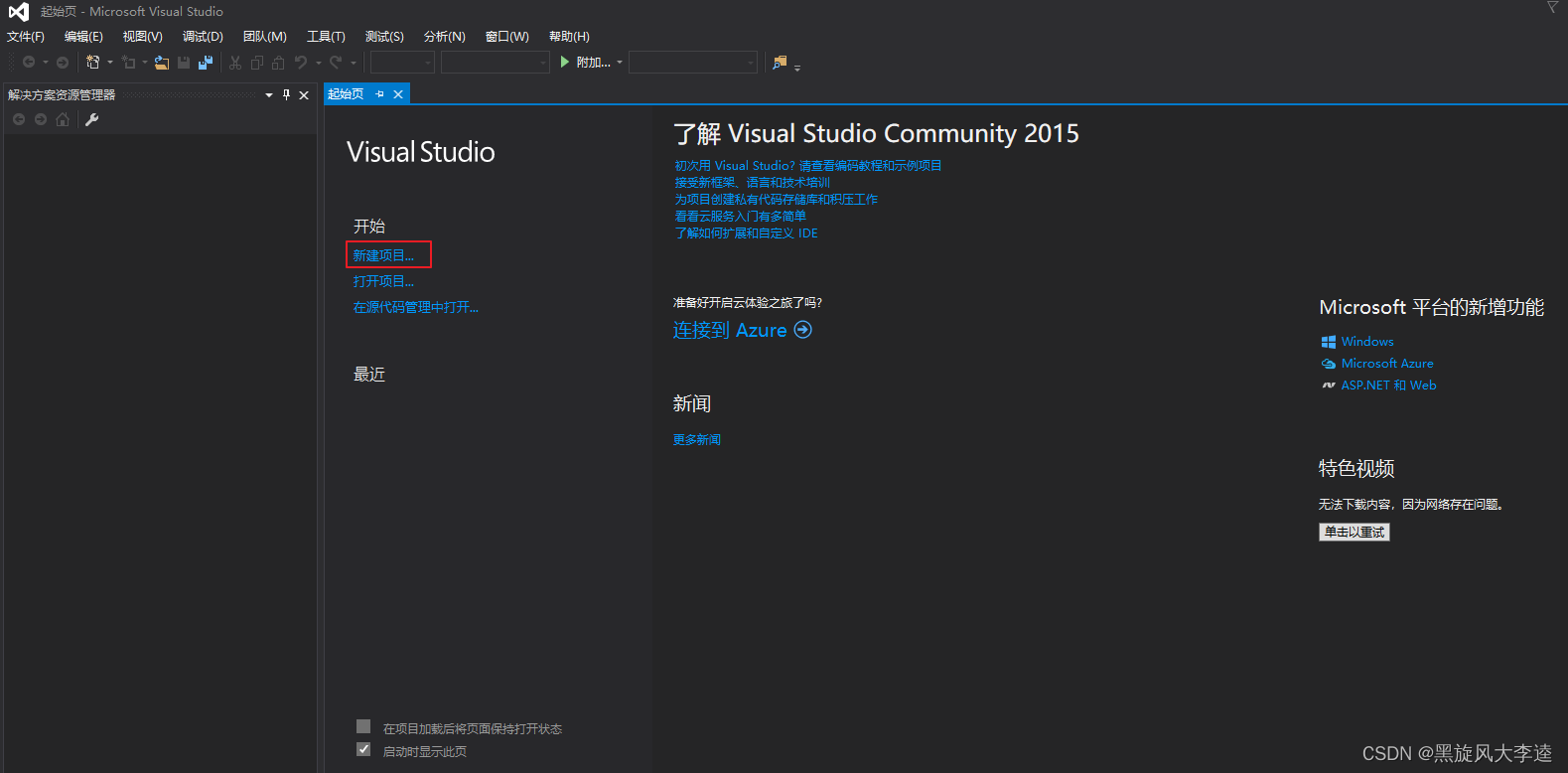1568x773 pixels.
Task: Click the Microsoft Azure platform link
Action: tap(1387, 363)
